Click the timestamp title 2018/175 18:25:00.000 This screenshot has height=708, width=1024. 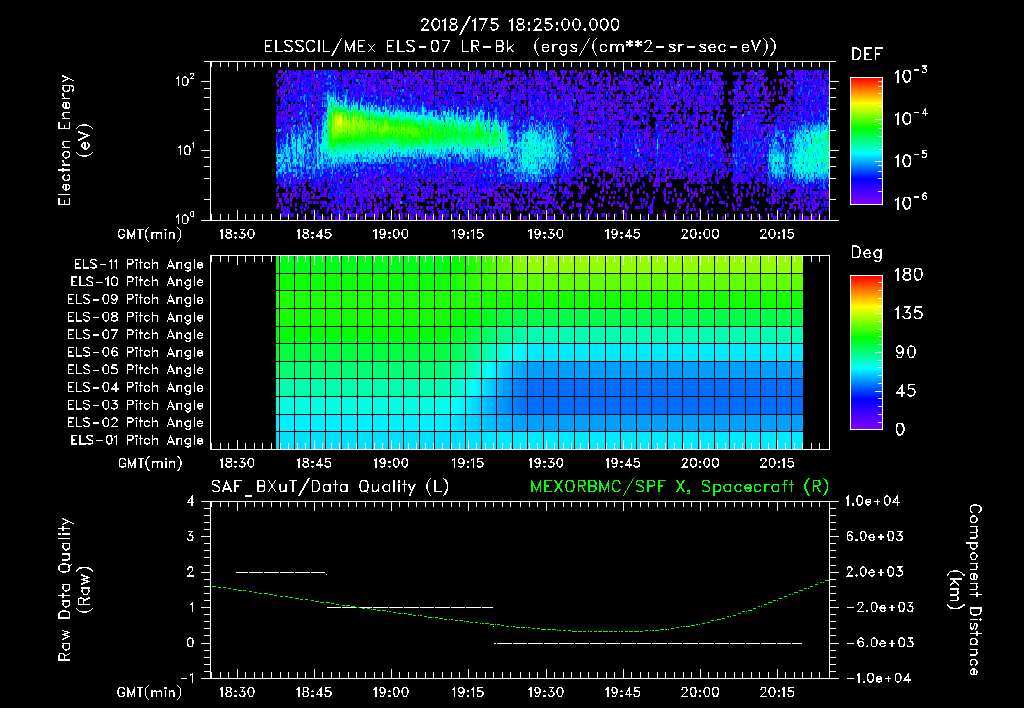pos(520,25)
